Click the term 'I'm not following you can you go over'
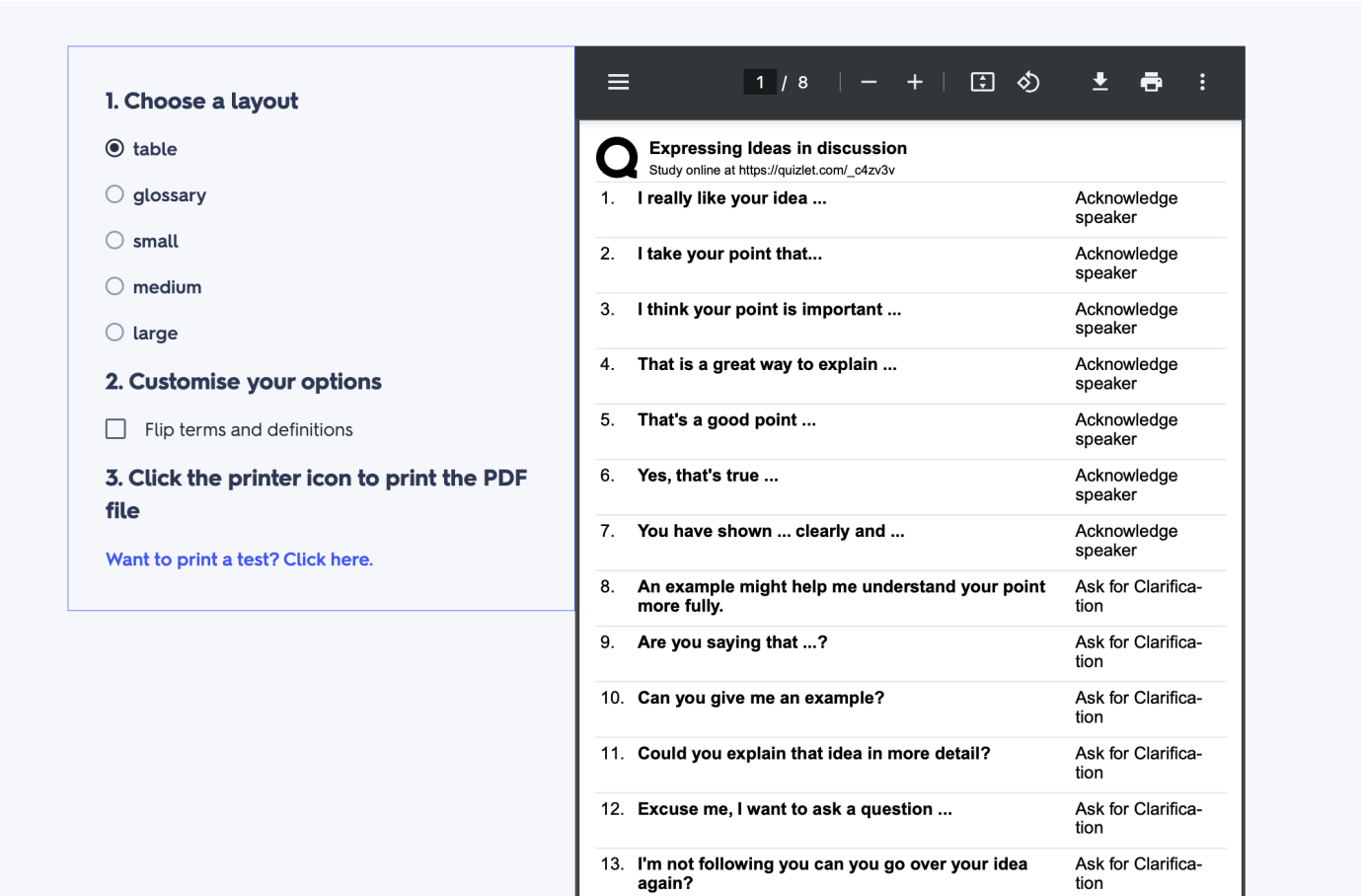 point(832,873)
